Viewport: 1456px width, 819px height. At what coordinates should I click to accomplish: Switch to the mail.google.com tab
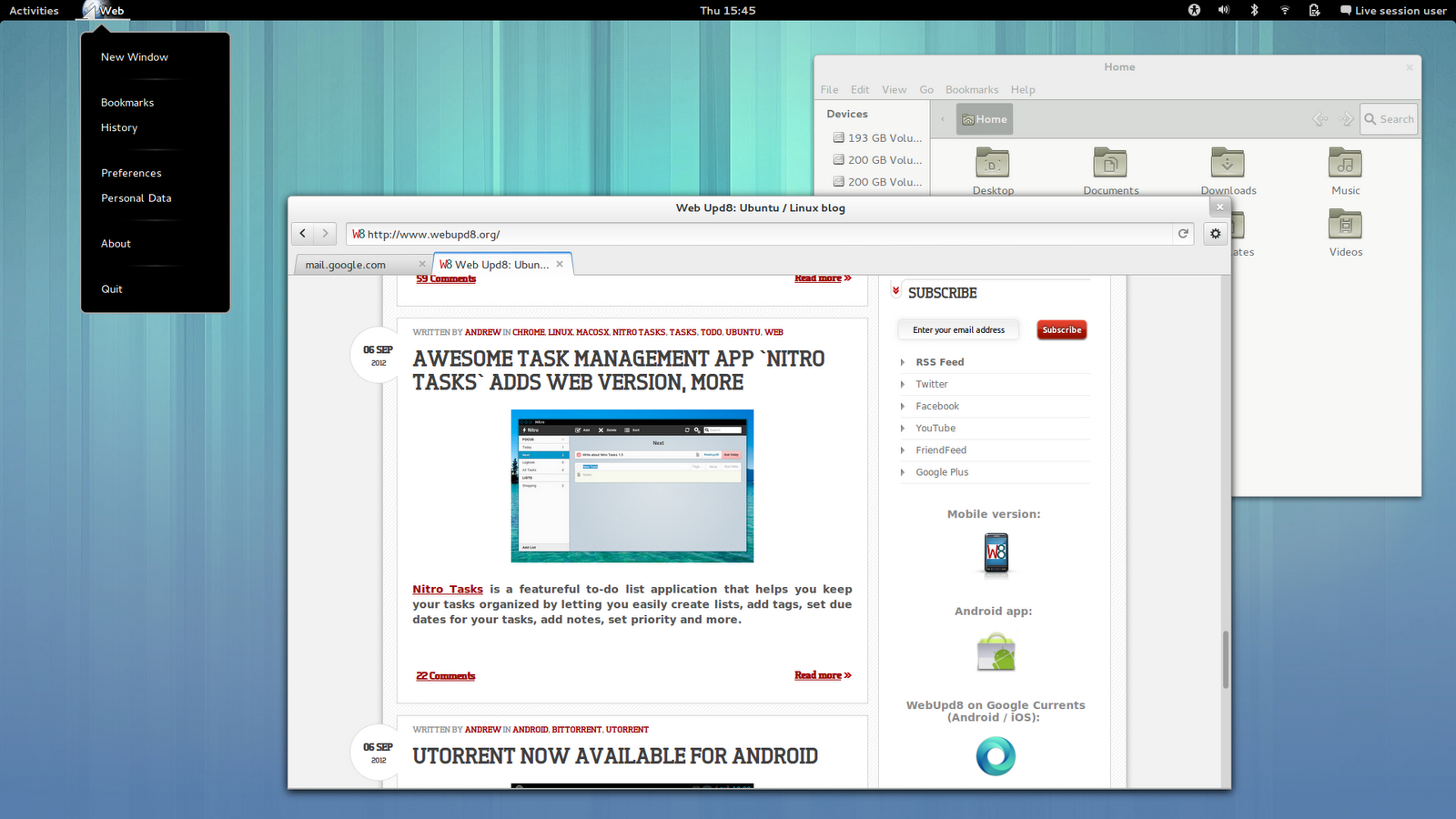(363, 264)
